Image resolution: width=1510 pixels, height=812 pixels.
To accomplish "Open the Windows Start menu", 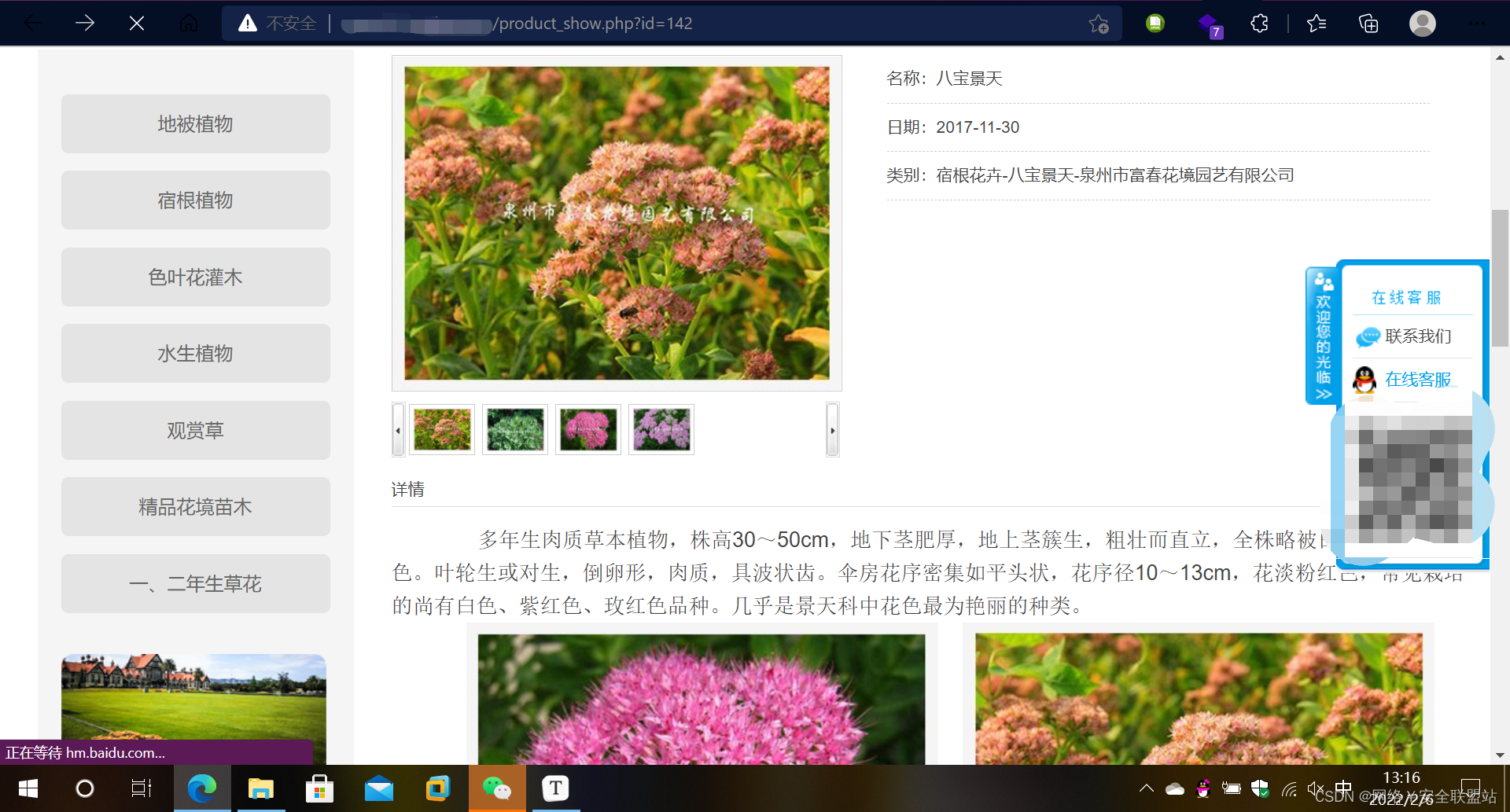I will pyautogui.click(x=28, y=788).
